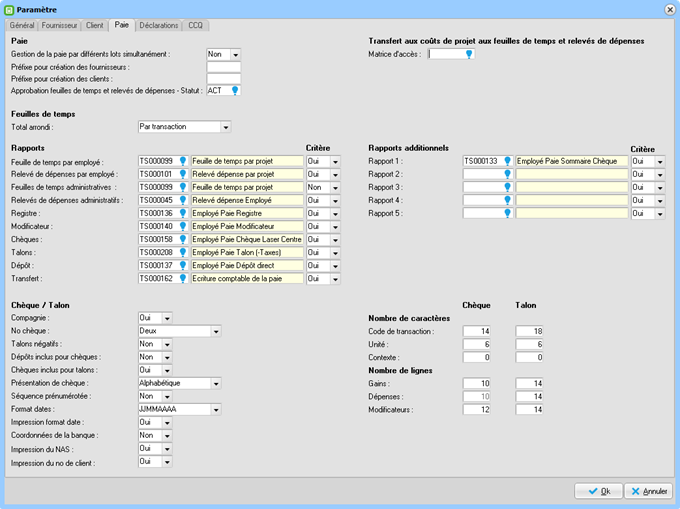Click lookup pin beside Chèques TS000158

point(183,239)
